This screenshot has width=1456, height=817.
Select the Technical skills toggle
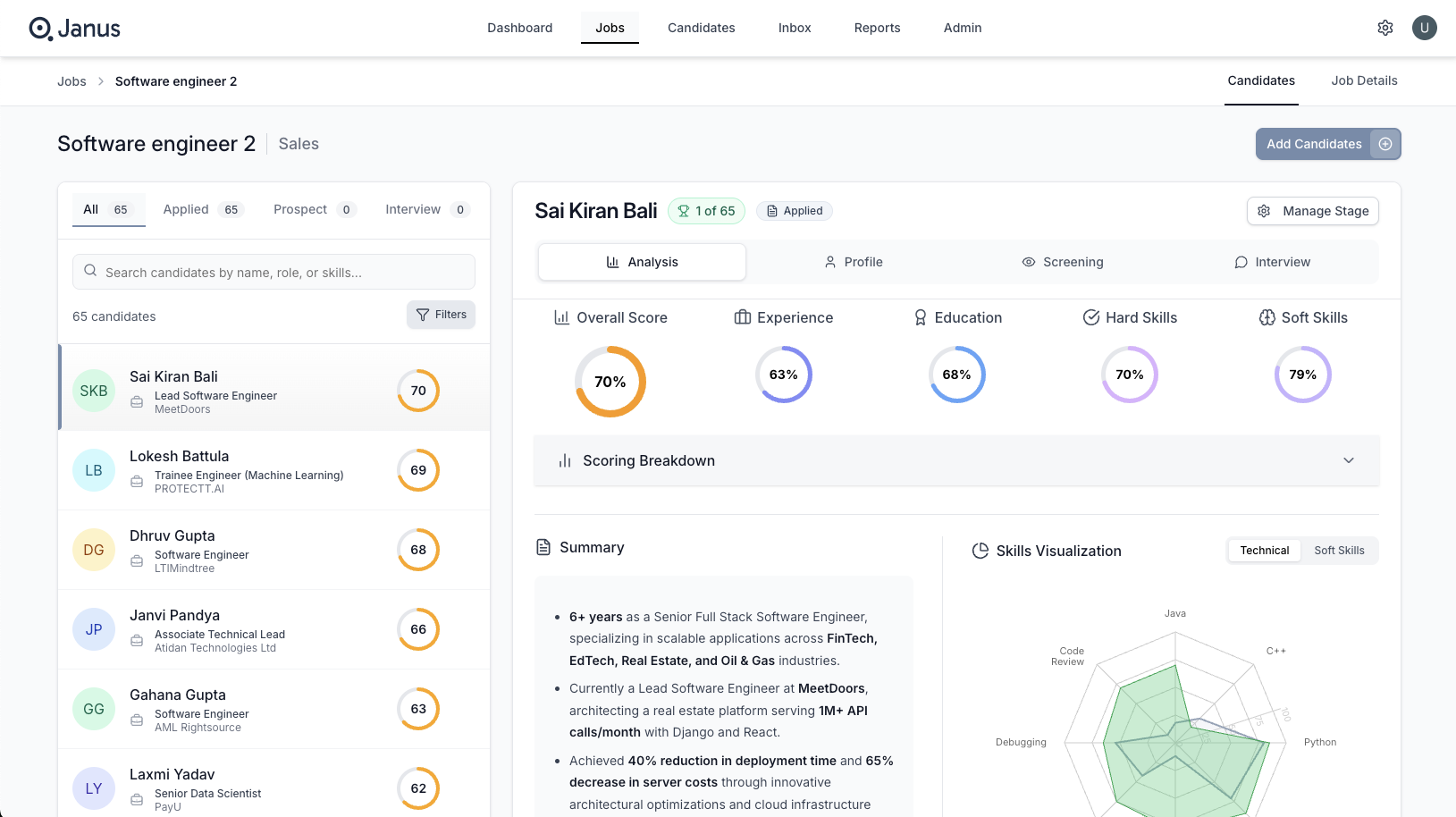click(x=1264, y=550)
